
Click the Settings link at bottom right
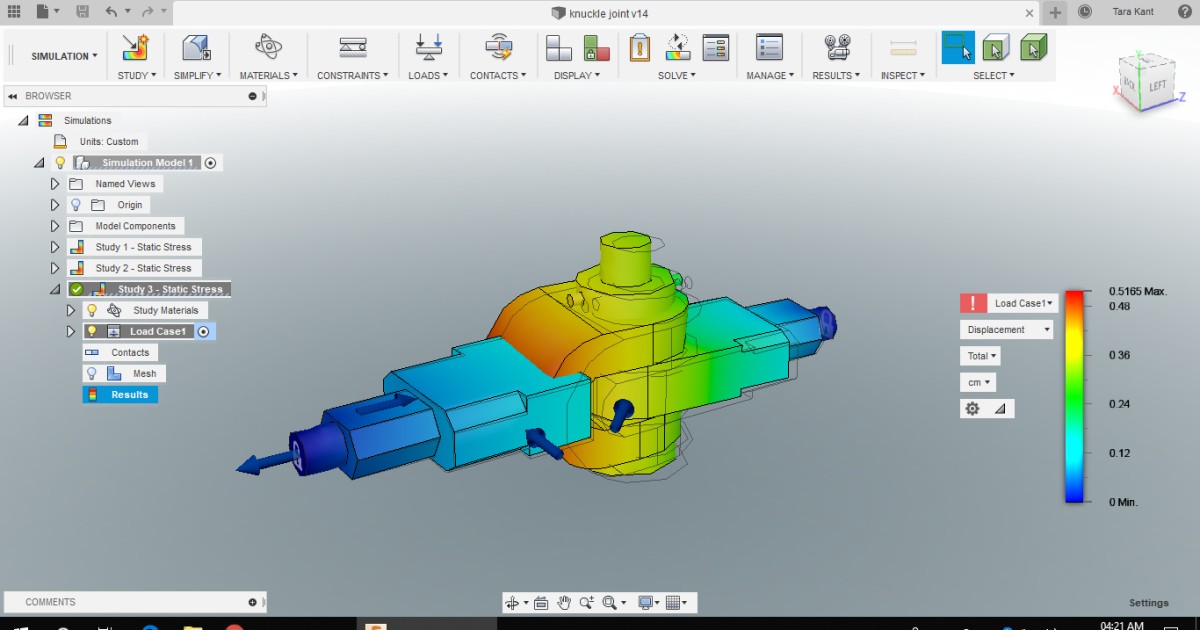[1148, 602]
